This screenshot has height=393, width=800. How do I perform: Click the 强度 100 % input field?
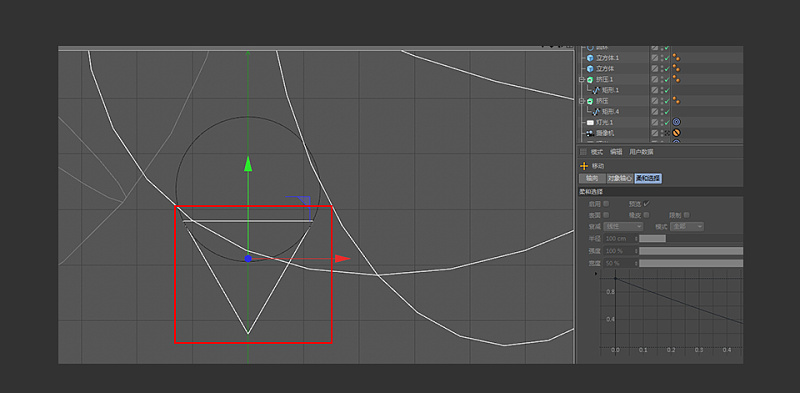pyautogui.click(x=619, y=251)
